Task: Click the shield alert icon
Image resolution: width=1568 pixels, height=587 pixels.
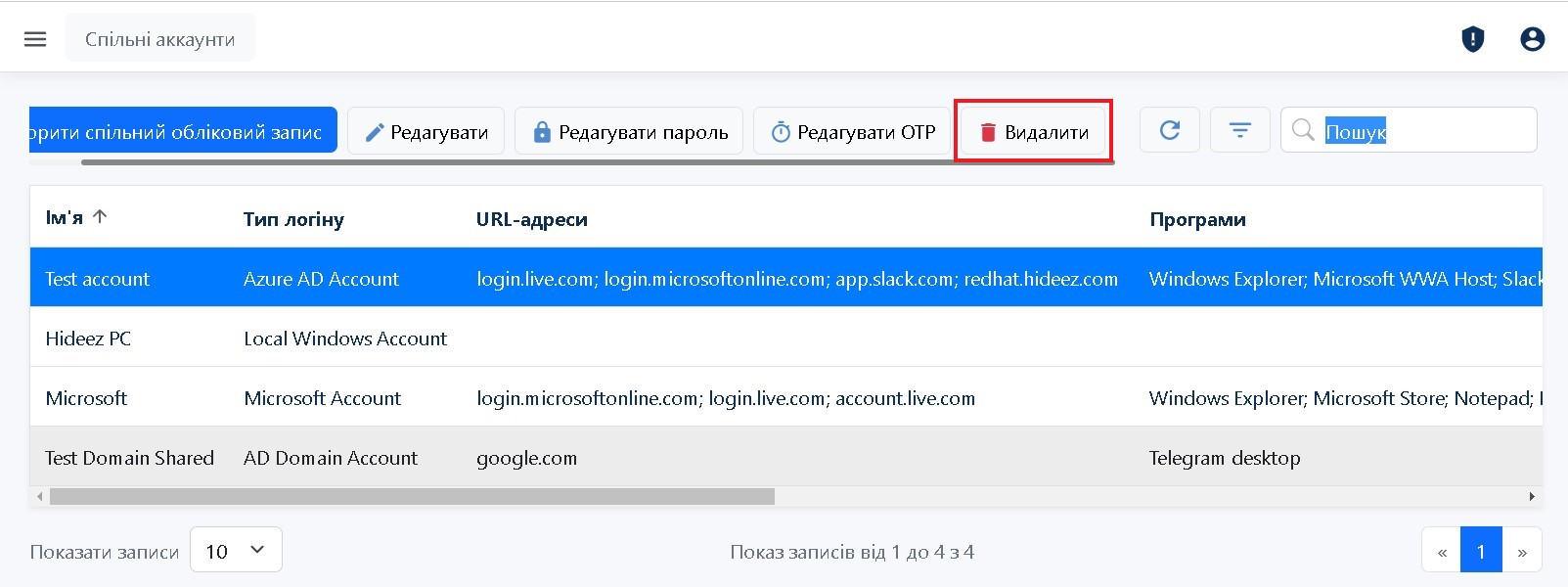Action: pos(1472,39)
